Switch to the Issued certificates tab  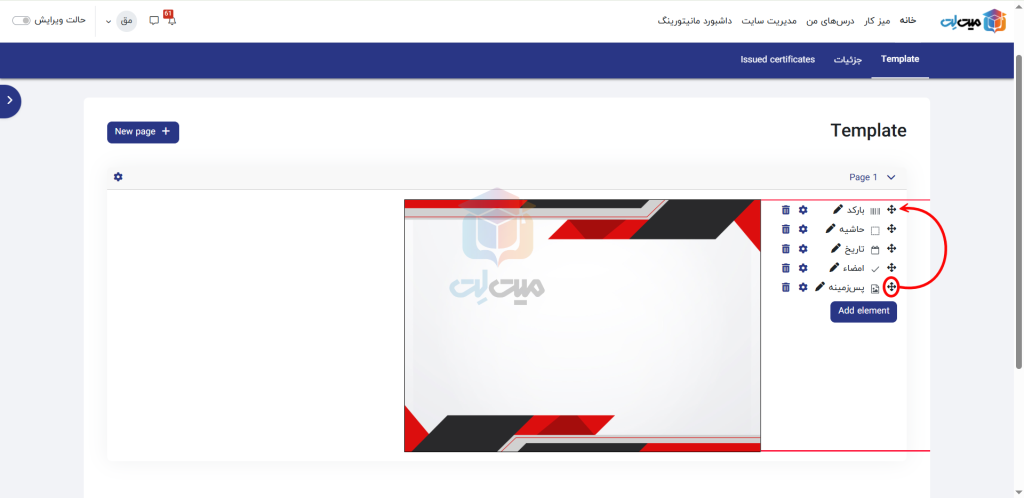(x=777, y=60)
